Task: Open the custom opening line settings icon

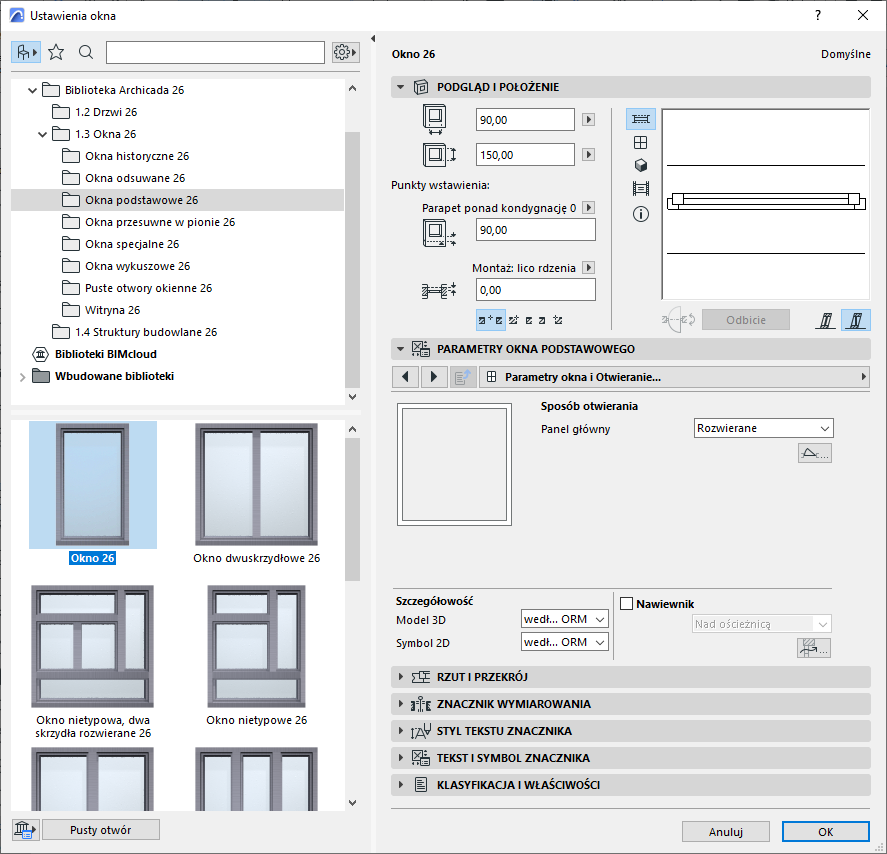Action: click(x=815, y=454)
